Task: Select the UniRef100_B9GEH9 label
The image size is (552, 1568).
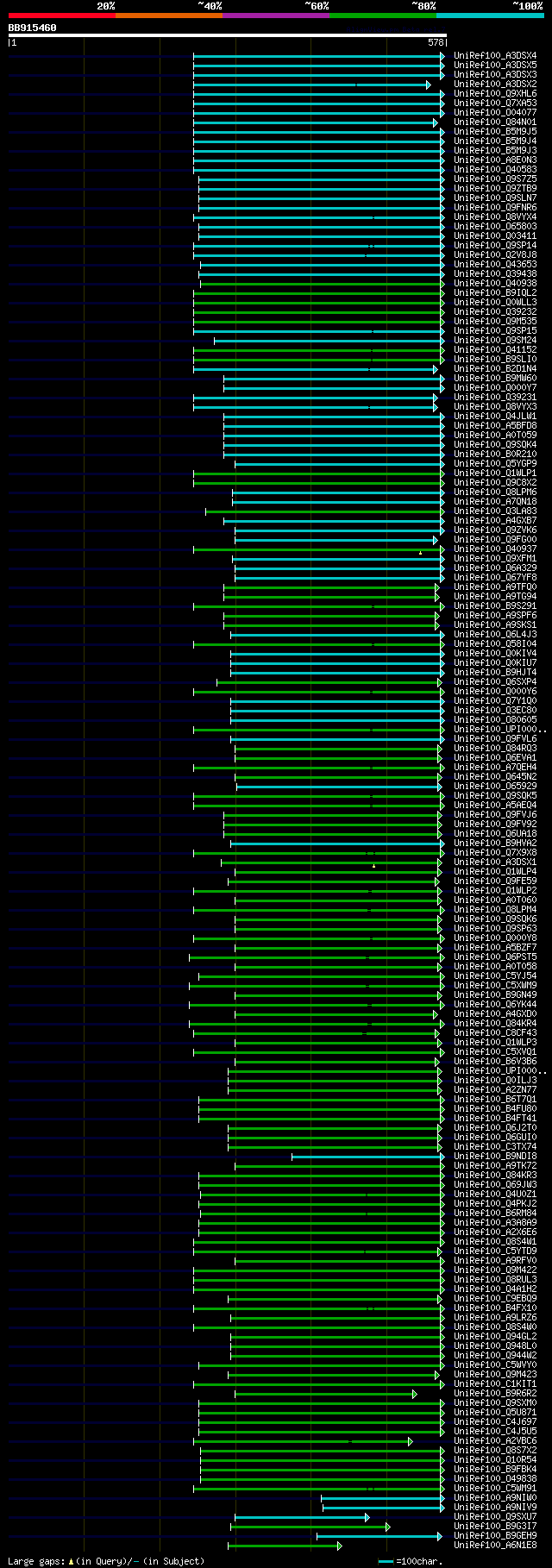Action: (495, 1536)
